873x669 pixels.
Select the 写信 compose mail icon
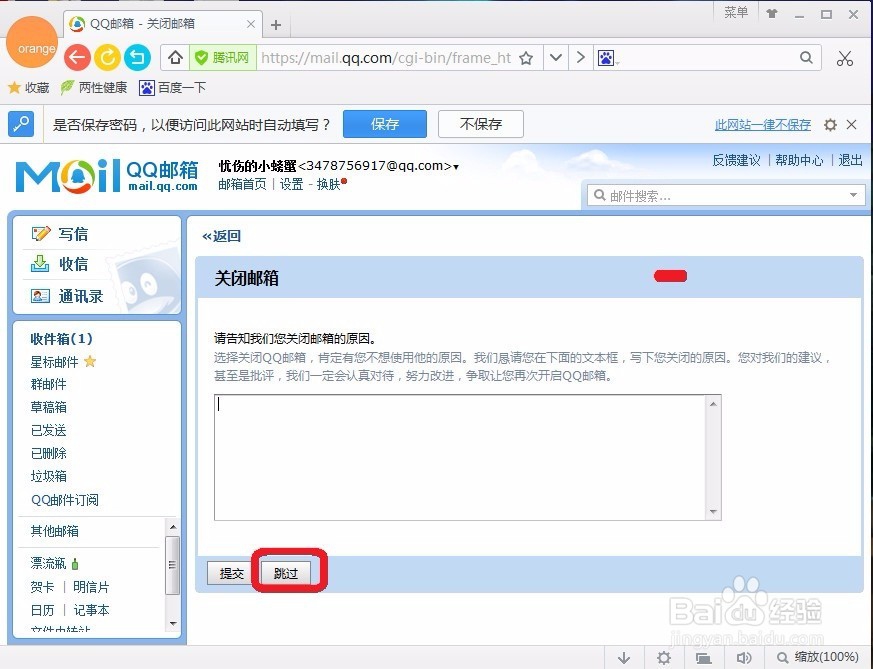pyautogui.click(x=40, y=234)
